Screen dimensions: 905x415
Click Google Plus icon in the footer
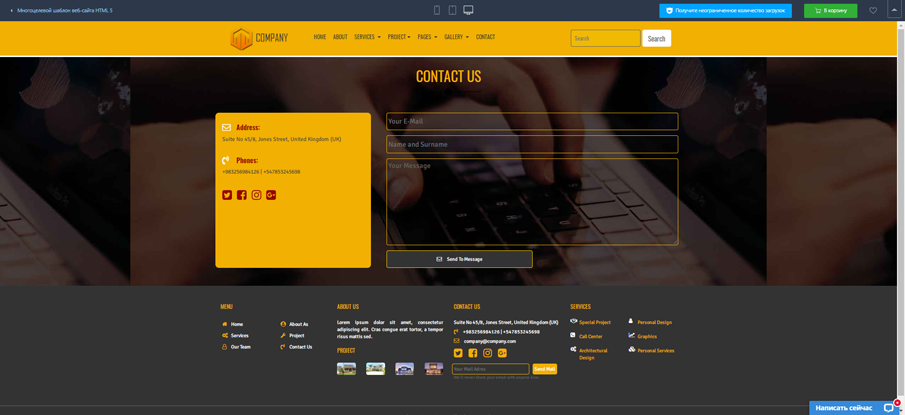pos(502,353)
